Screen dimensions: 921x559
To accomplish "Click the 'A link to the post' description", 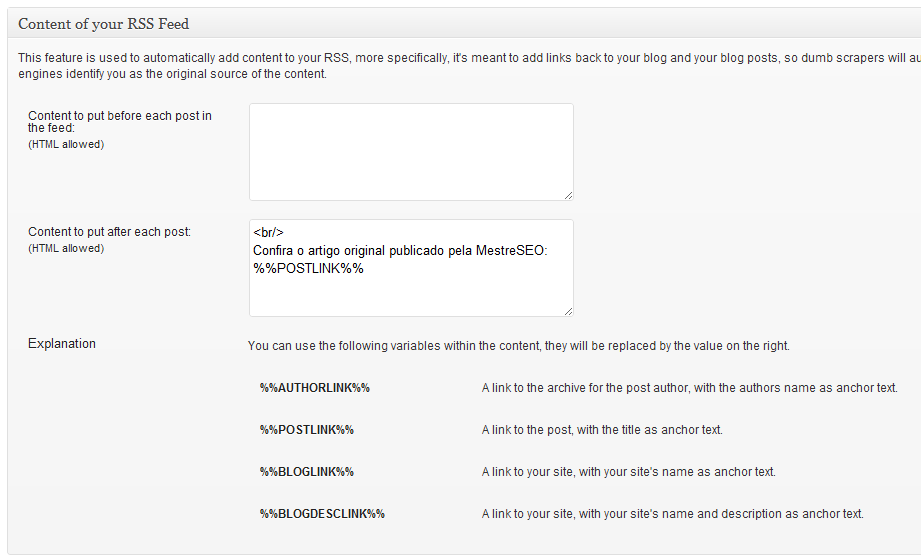I will coord(601,430).
